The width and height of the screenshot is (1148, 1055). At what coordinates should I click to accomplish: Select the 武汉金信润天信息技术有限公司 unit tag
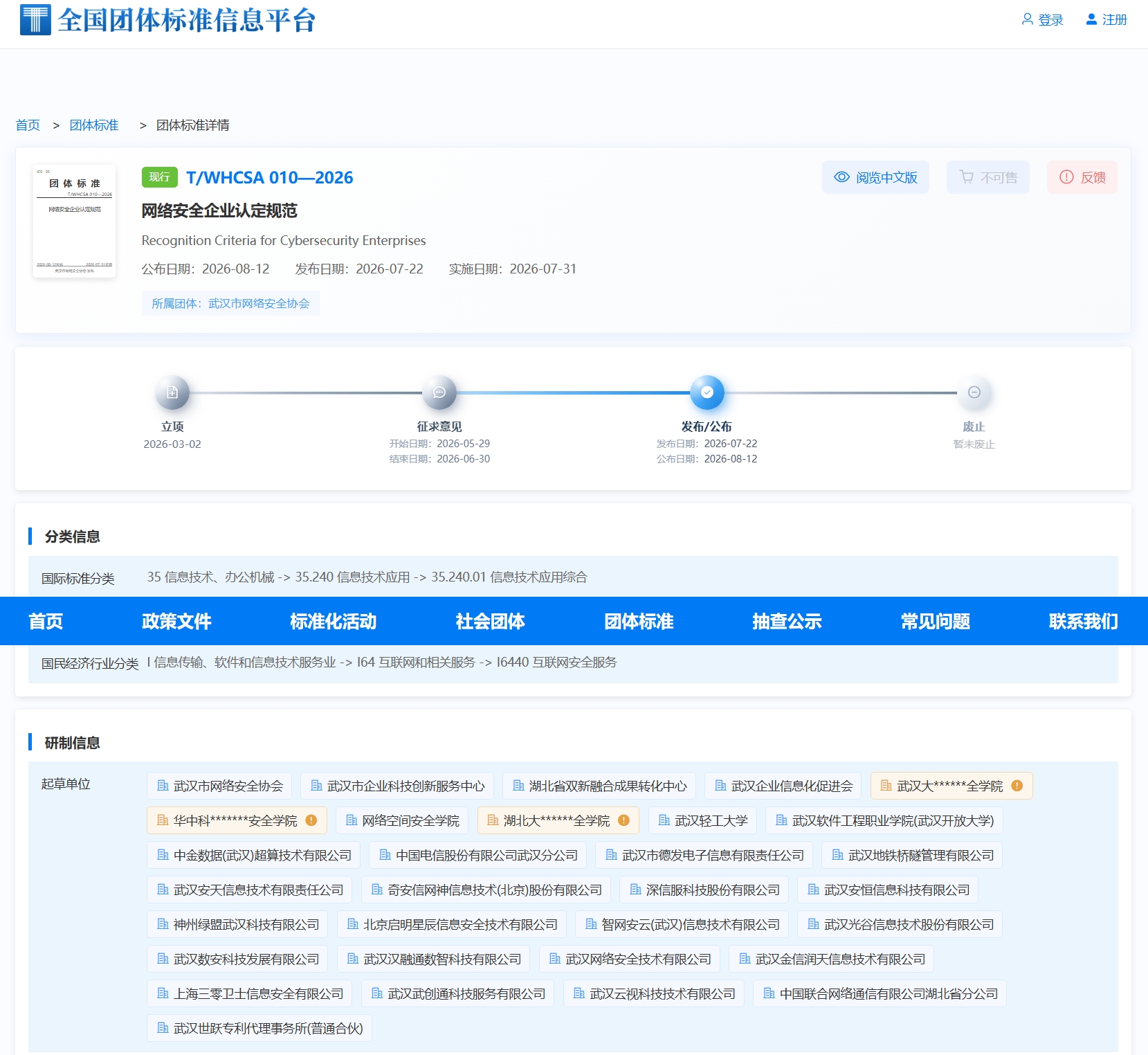click(x=832, y=959)
